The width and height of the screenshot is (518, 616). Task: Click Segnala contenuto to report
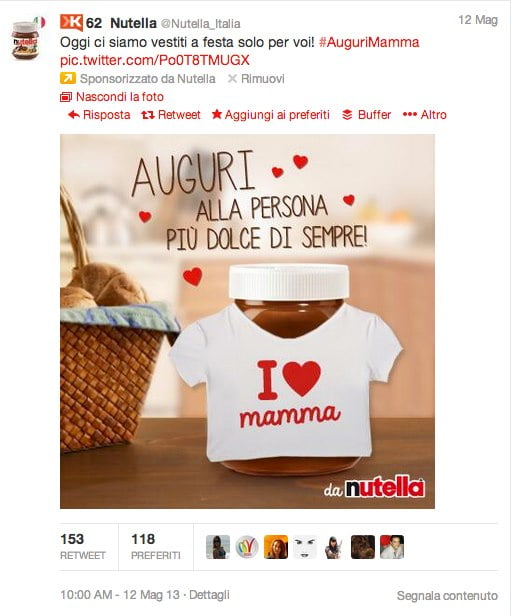447,596
